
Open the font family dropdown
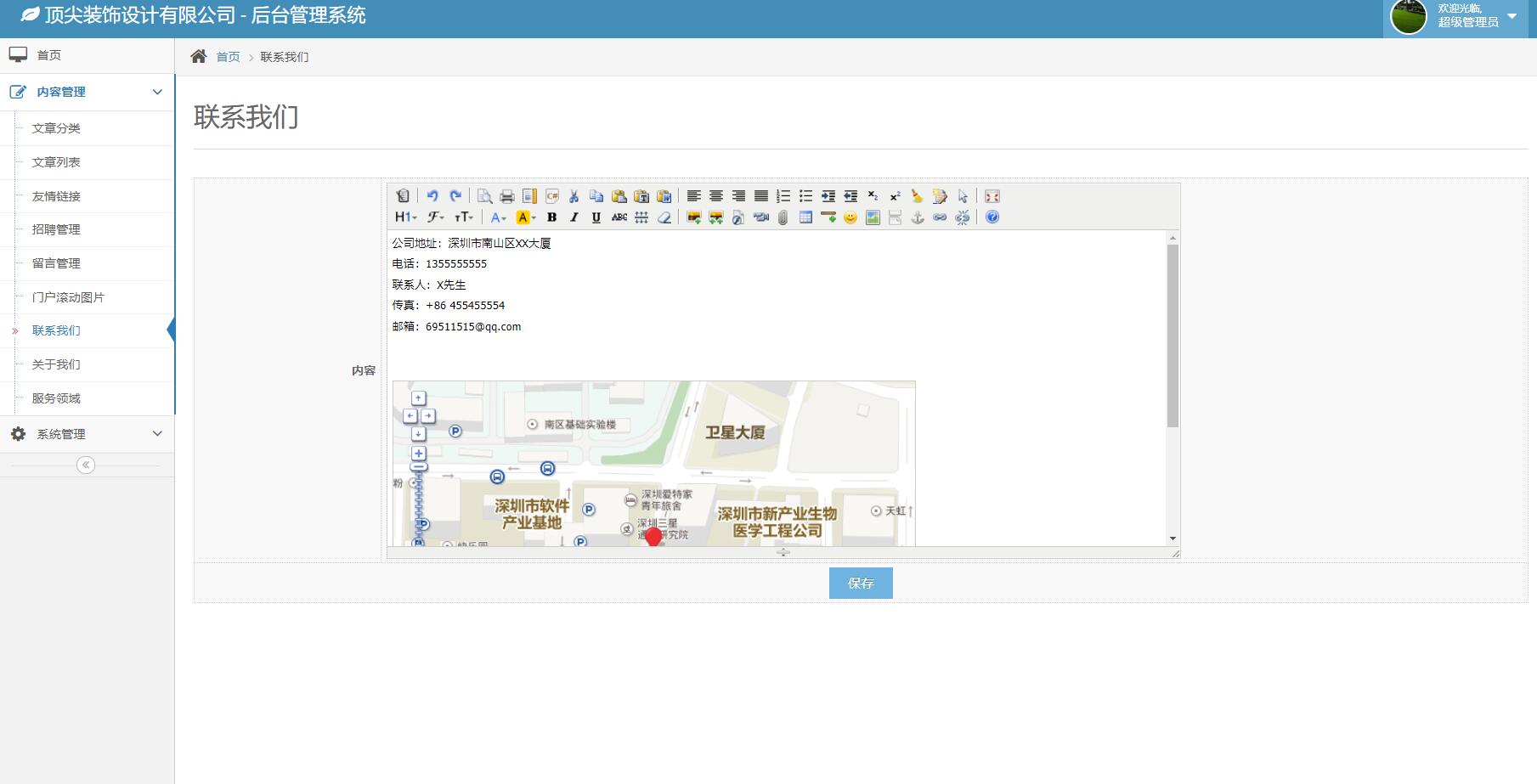click(x=436, y=217)
